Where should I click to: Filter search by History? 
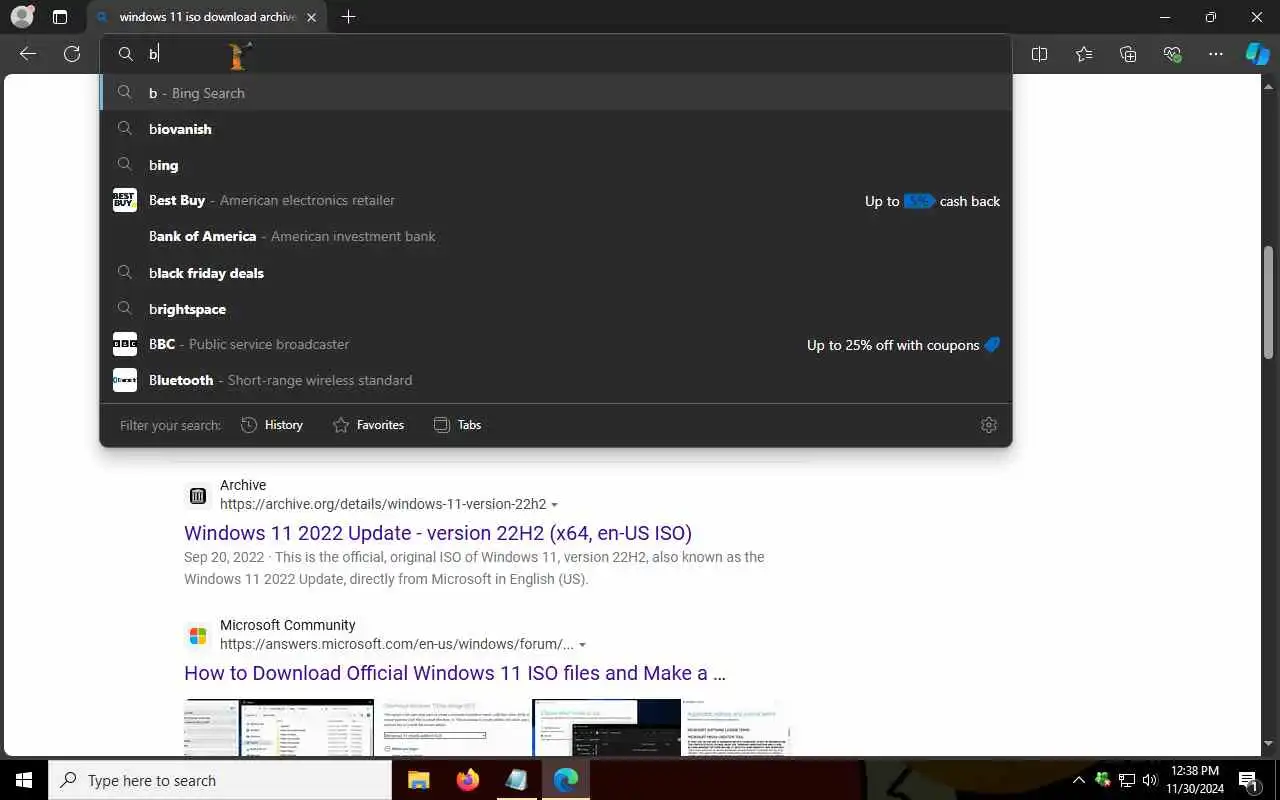(x=272, y=425)
